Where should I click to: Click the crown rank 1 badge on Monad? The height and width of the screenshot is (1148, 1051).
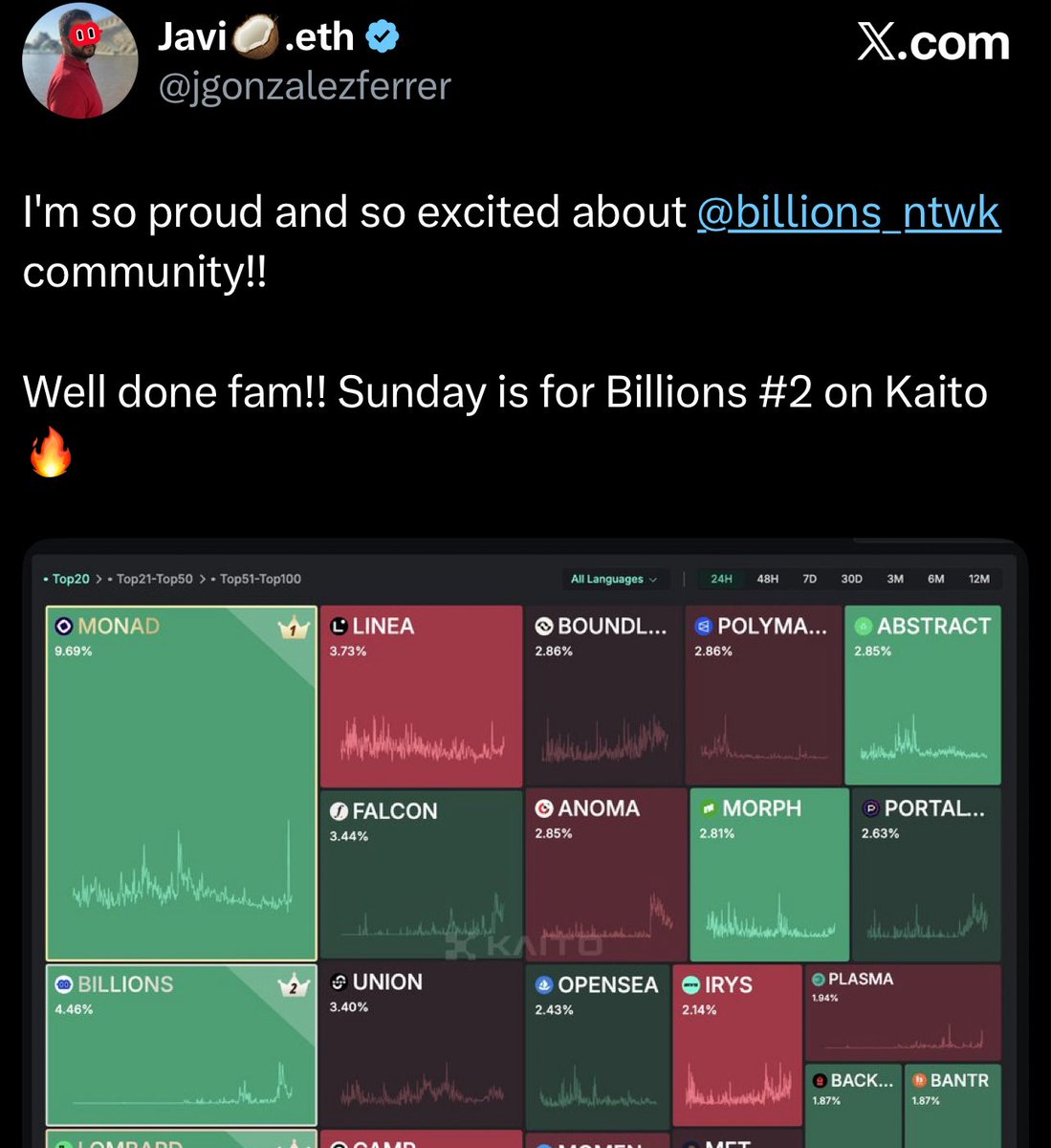(294, 629)
